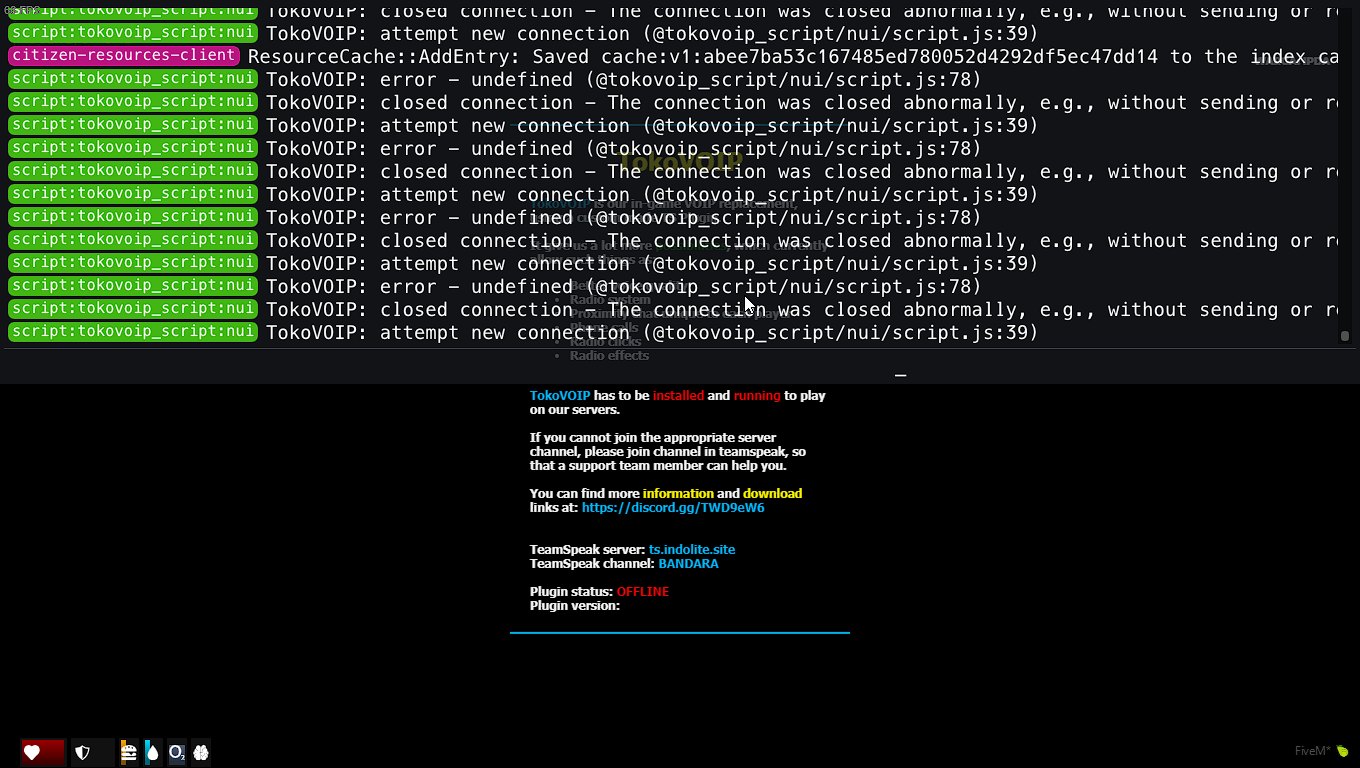1360x768 pixels.
Task: Click the brain stress indicator
Action: 201,752
